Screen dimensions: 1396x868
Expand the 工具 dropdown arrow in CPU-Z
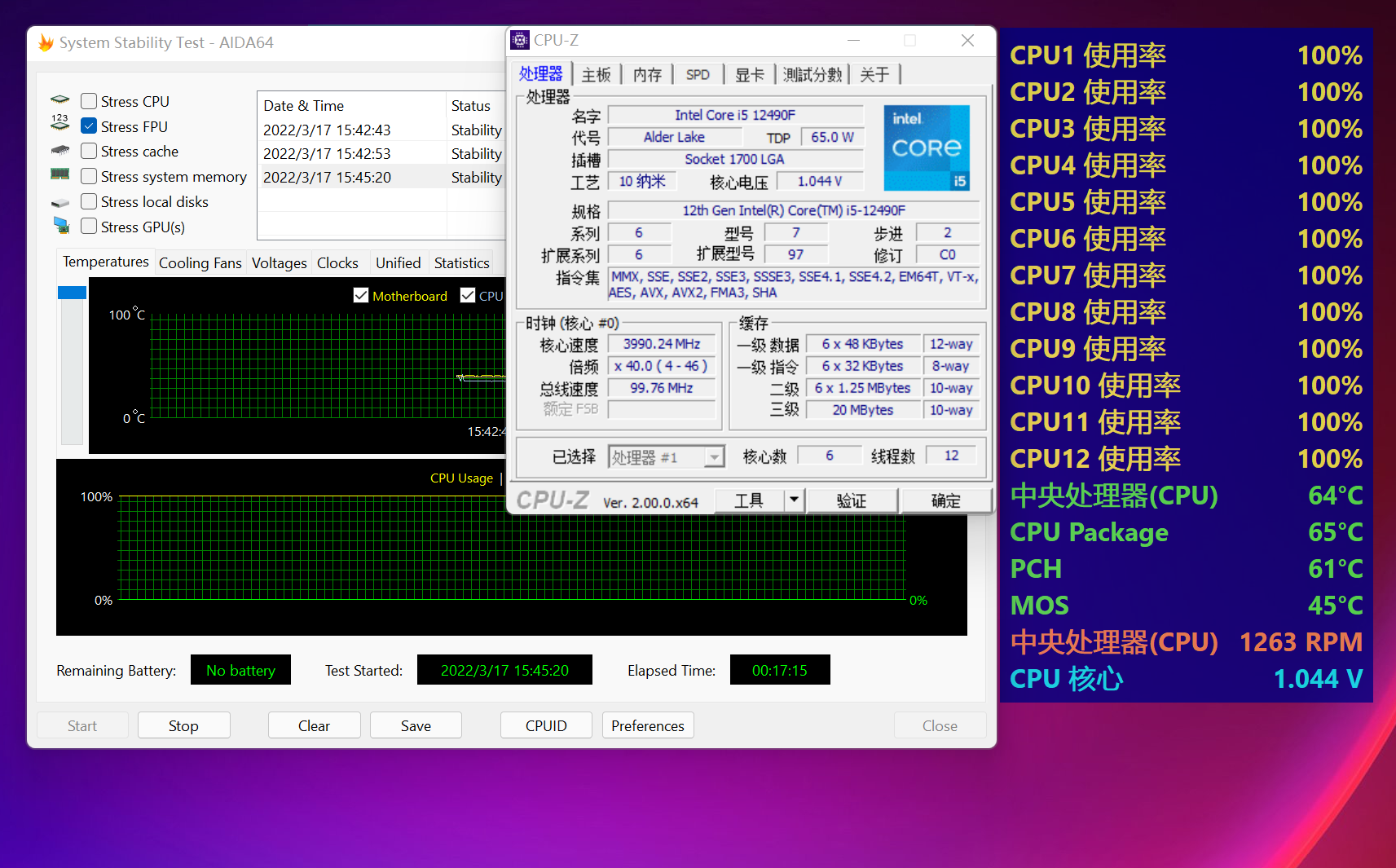pos(795,500)
